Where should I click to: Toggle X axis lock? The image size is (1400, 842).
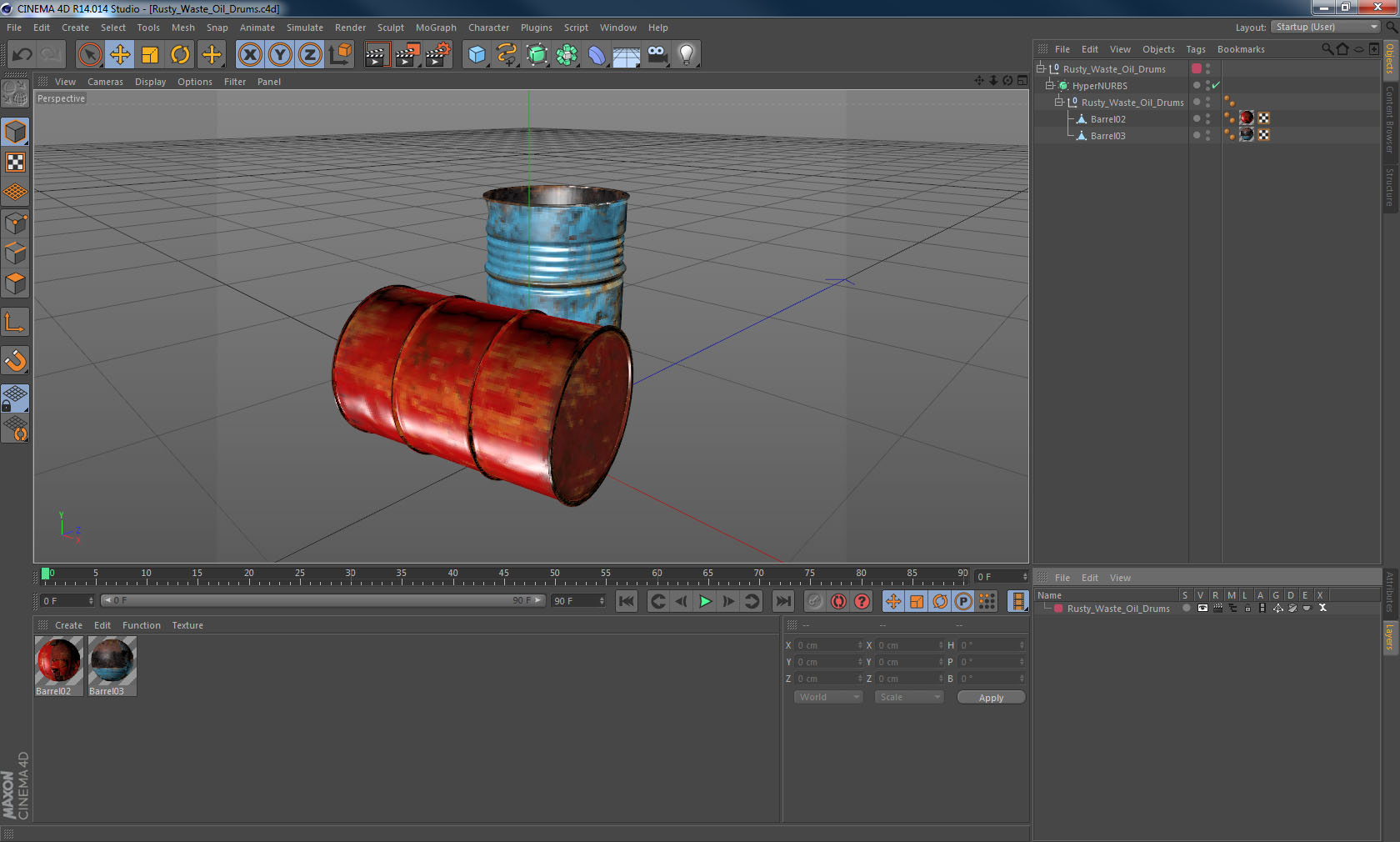(249, 55)
